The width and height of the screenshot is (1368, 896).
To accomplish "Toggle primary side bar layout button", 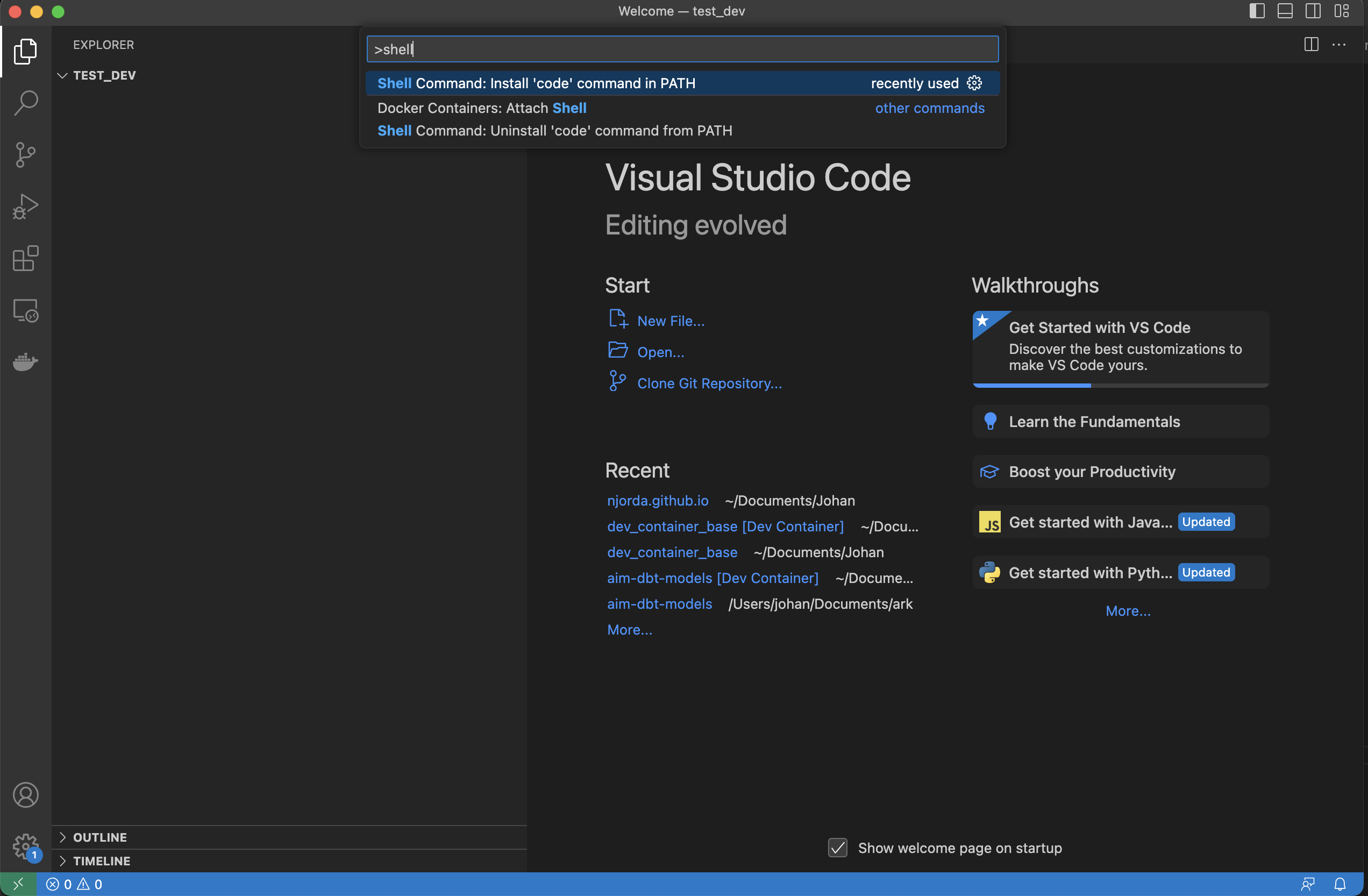I will tap(1257, 11).
